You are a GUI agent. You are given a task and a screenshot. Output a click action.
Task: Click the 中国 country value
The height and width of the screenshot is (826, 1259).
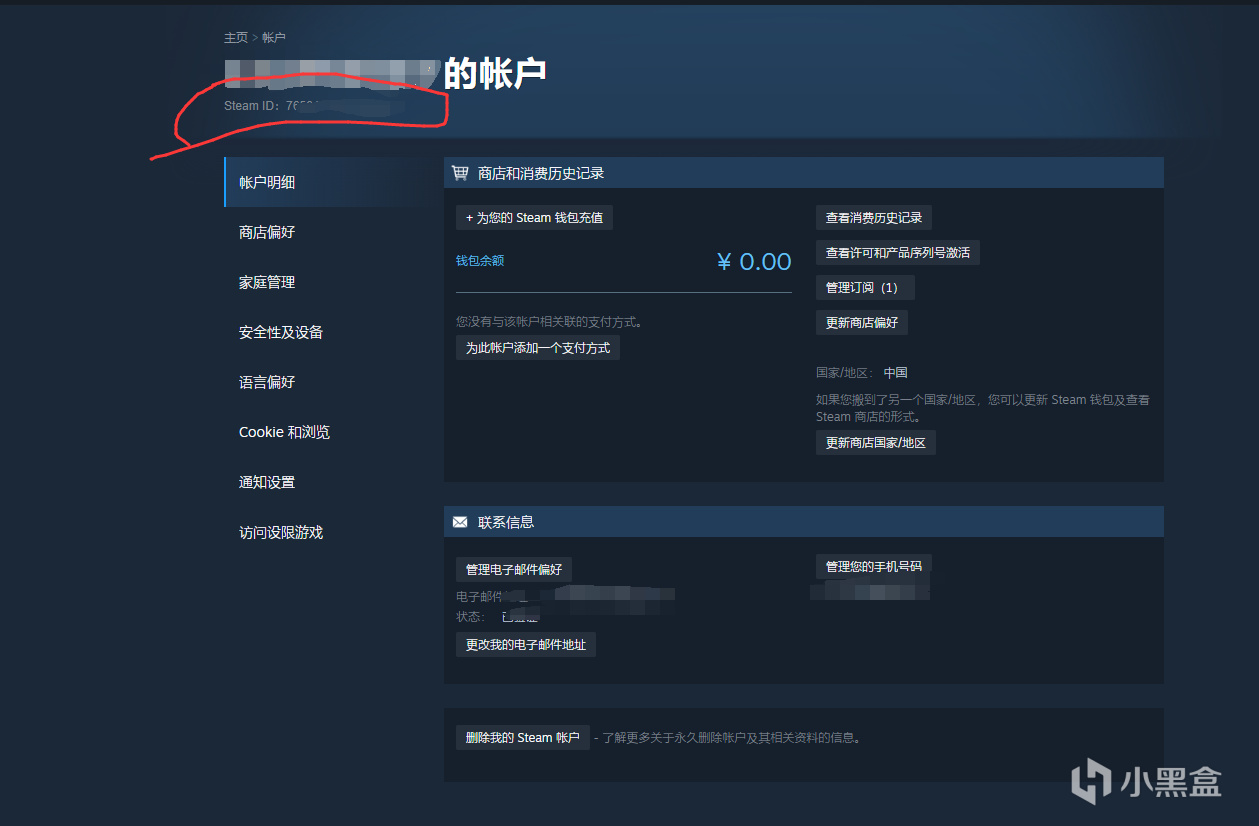(896, 372)
